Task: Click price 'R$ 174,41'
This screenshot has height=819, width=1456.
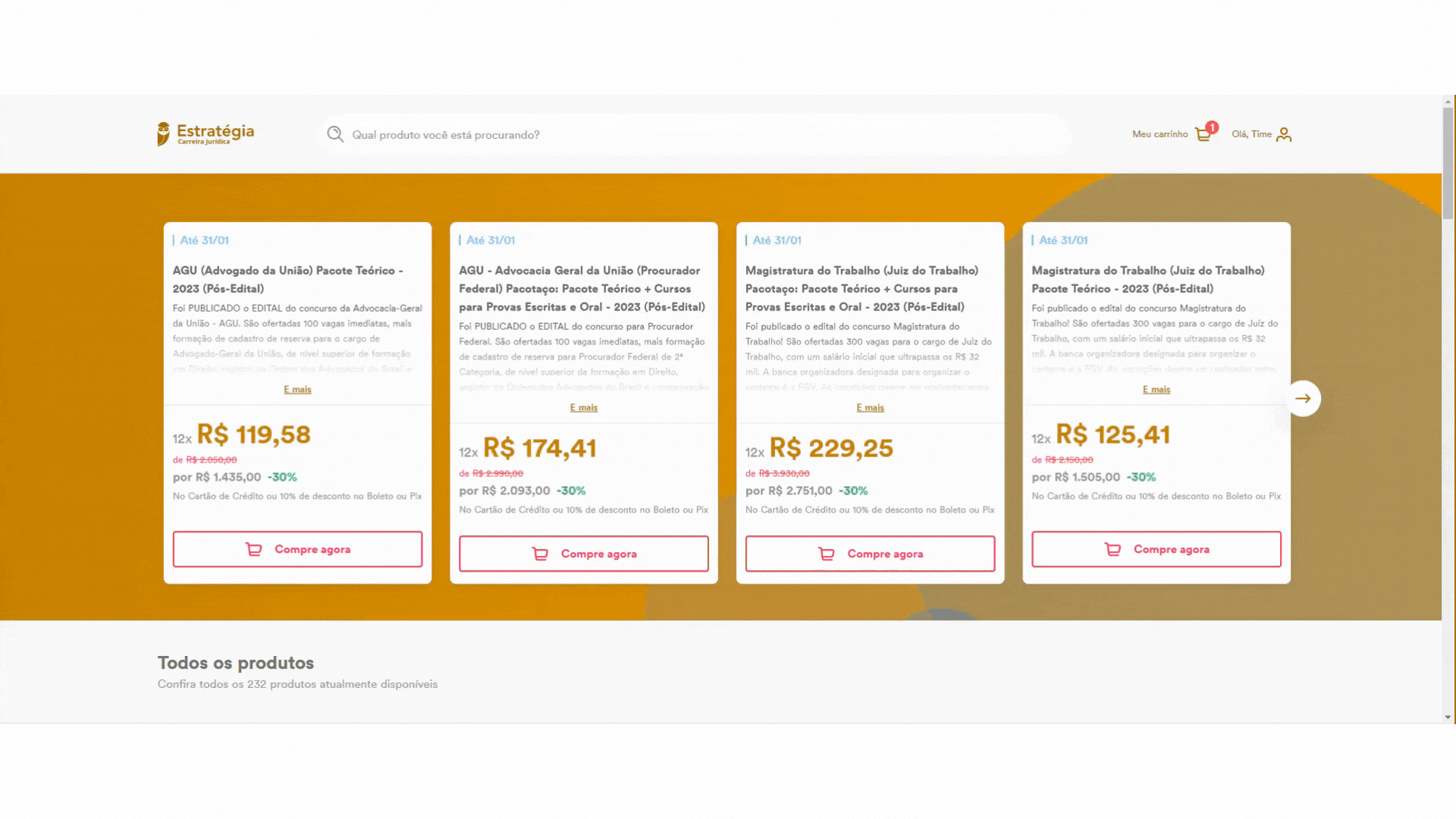Action: click(x=539, y=448)
